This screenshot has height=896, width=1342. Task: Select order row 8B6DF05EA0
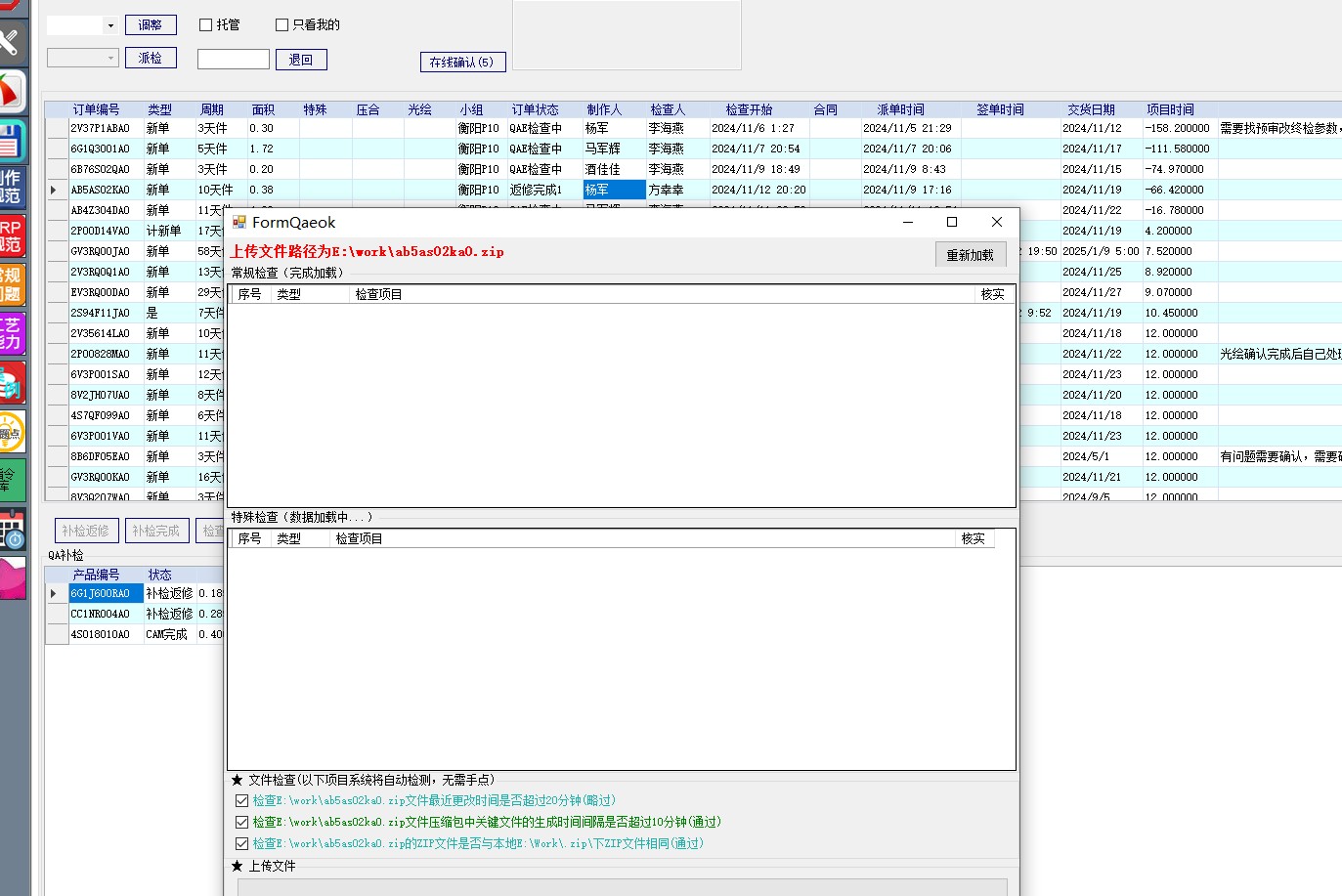click(100, 456)
